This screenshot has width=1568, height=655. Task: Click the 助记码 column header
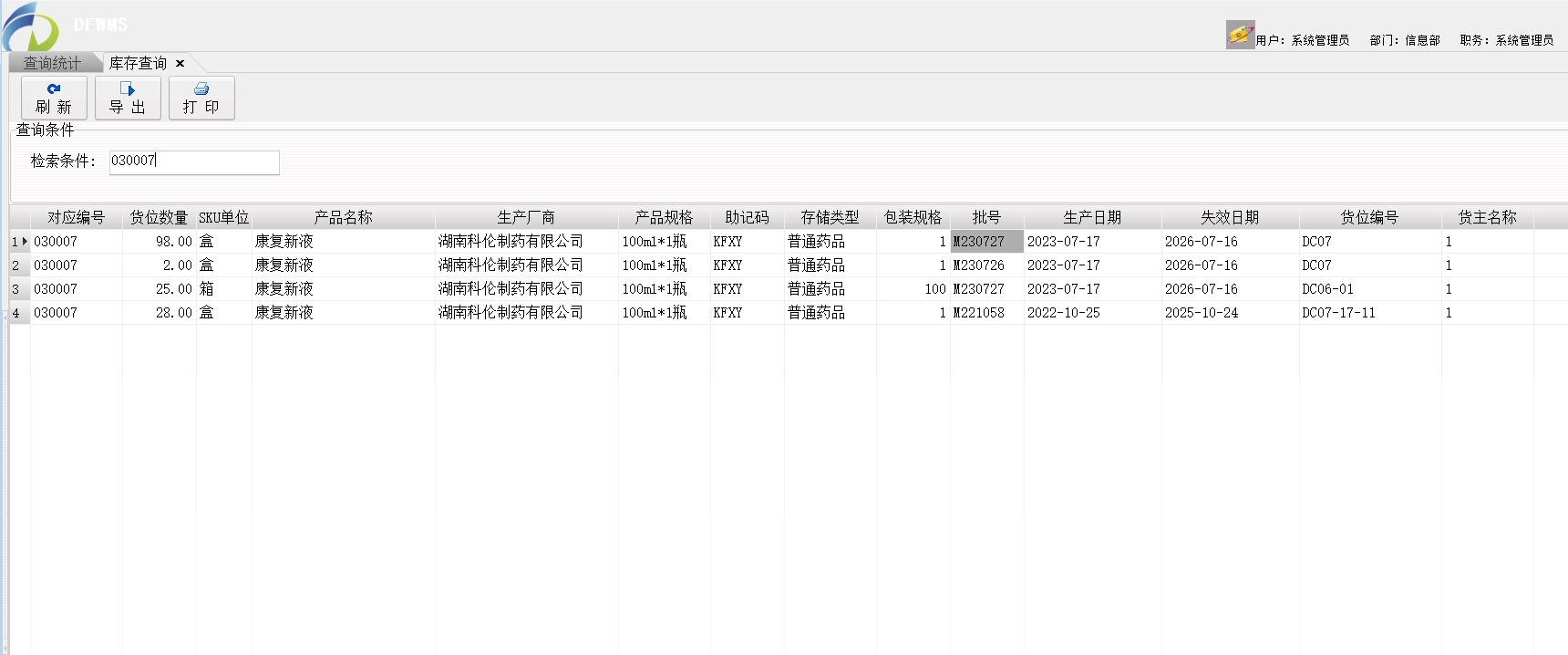coord(747,217)
